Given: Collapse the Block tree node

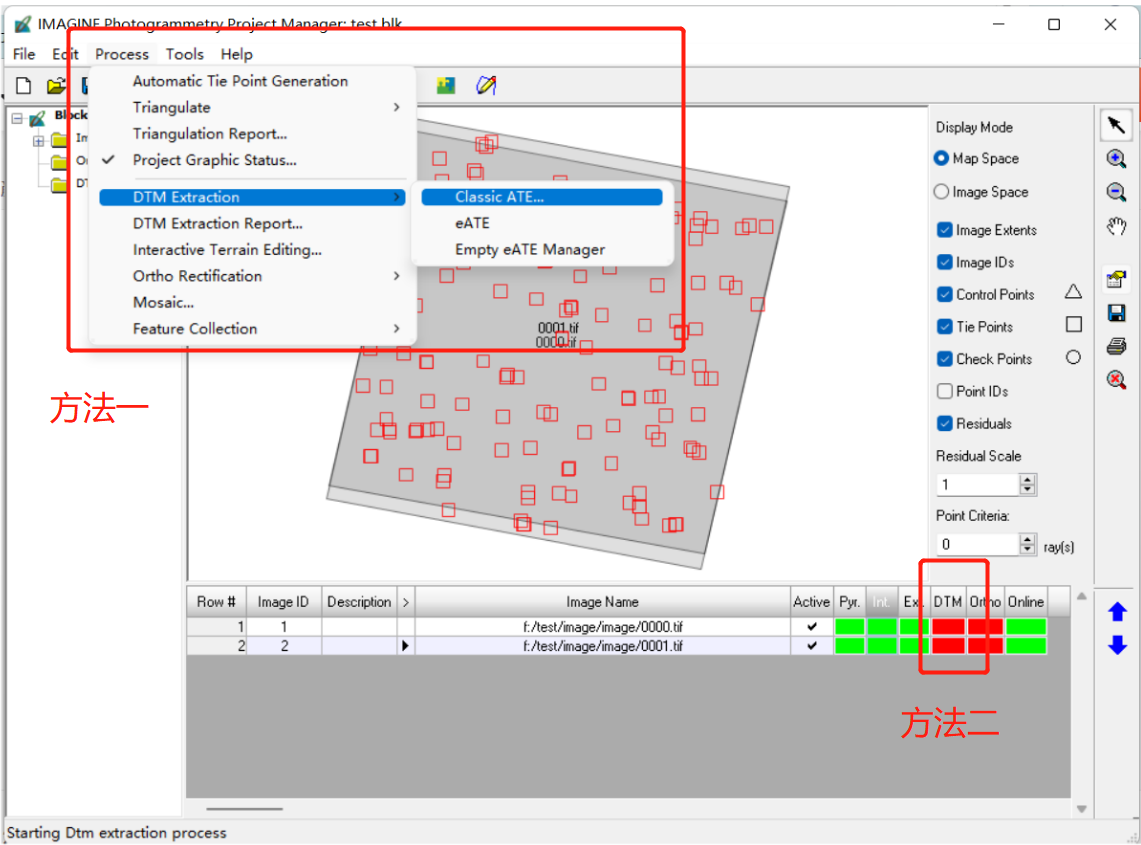Looking at the screenshot, I should [x=17, y=118].
